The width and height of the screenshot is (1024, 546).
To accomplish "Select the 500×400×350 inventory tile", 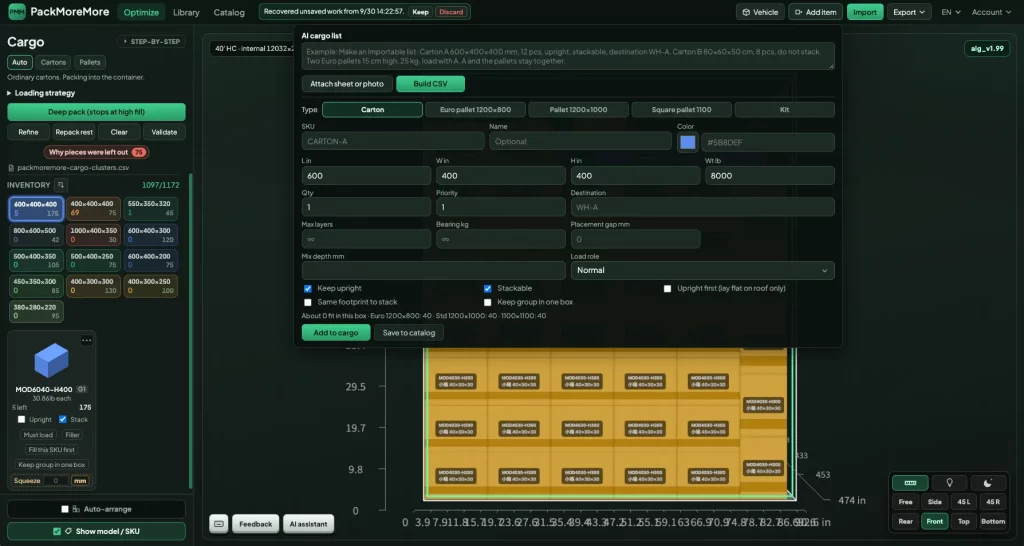I will point(37,261).
